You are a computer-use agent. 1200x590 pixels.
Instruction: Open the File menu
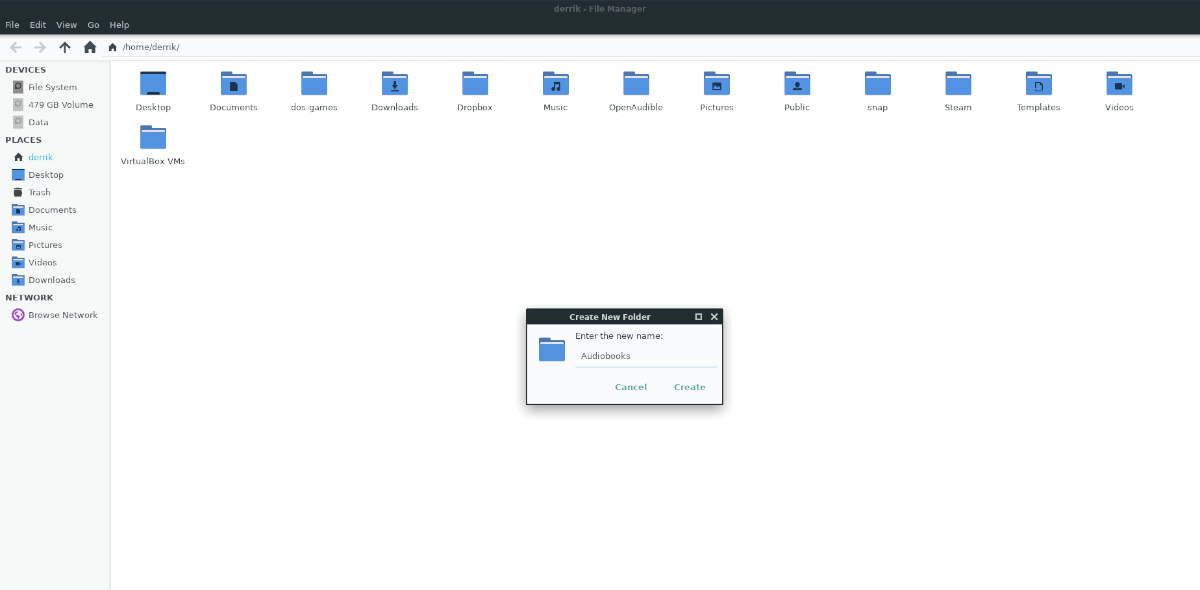[x=12, y=24]
